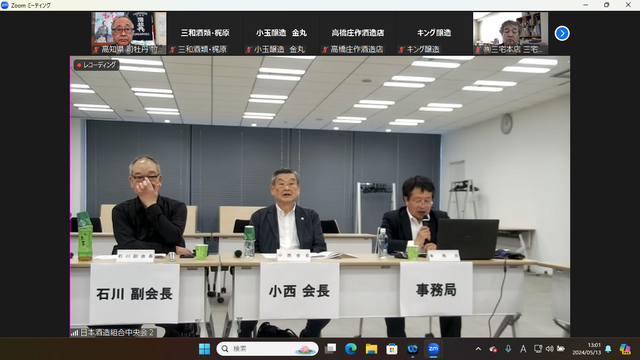640x360 pixels.
Task: Click the muted mic icon beside 三和酒類・梶原
Action: coord(172,49)
